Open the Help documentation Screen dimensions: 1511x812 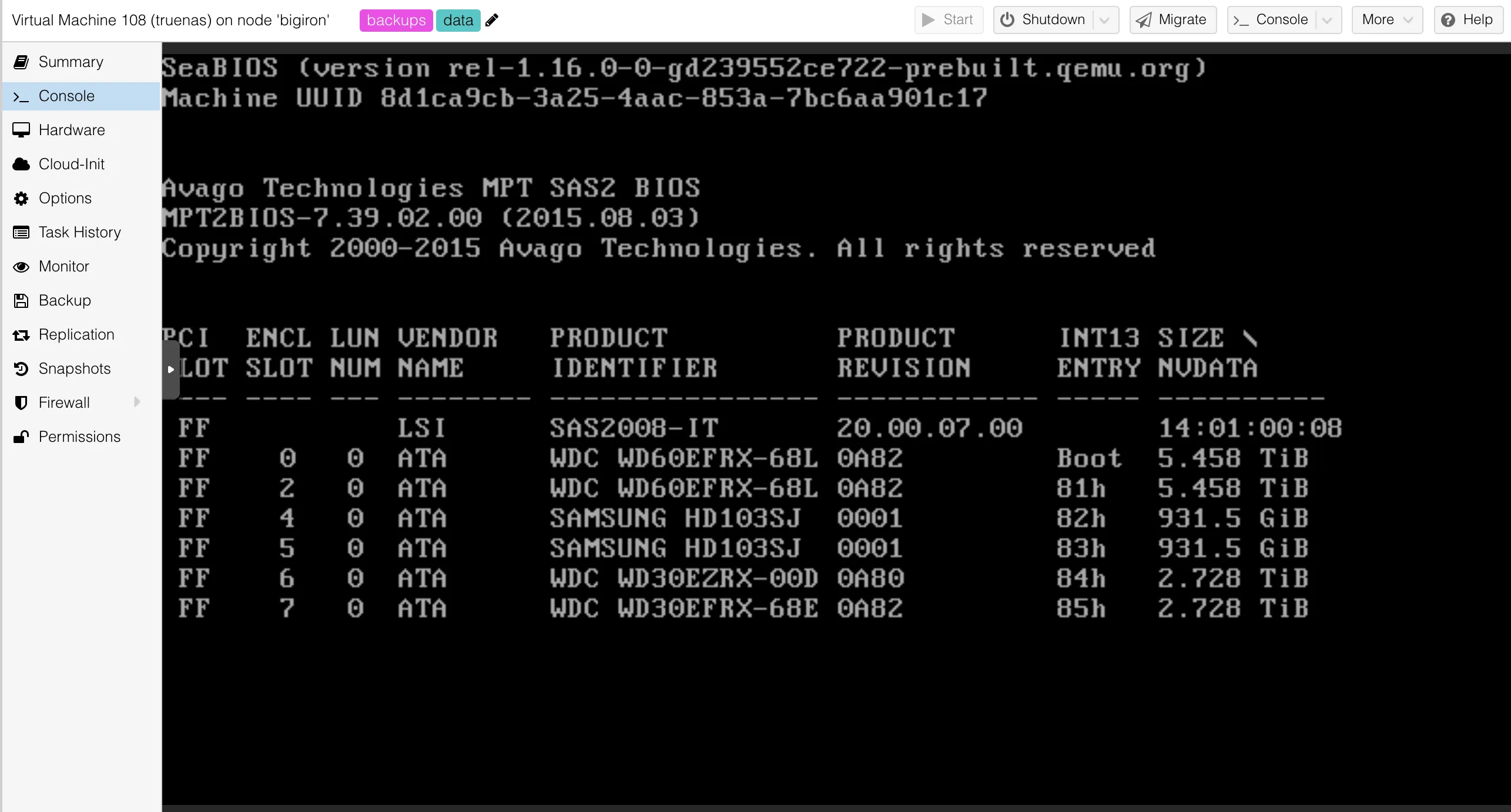click(1468, 19)
